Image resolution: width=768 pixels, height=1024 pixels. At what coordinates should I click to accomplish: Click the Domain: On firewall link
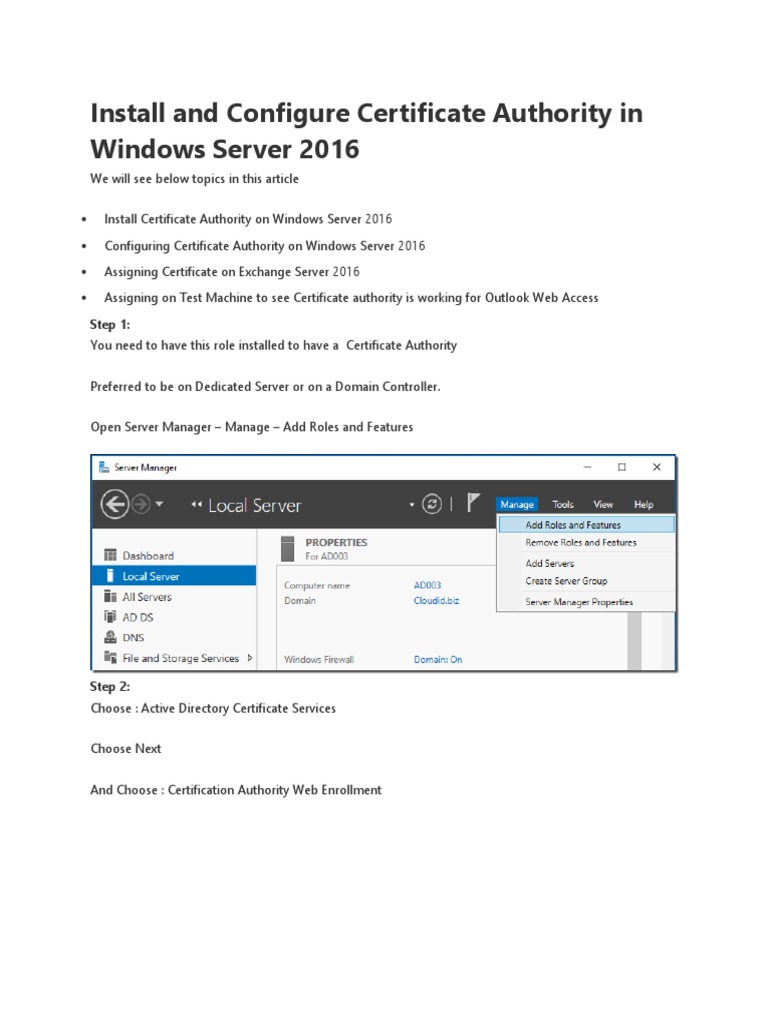click(438, 660)
